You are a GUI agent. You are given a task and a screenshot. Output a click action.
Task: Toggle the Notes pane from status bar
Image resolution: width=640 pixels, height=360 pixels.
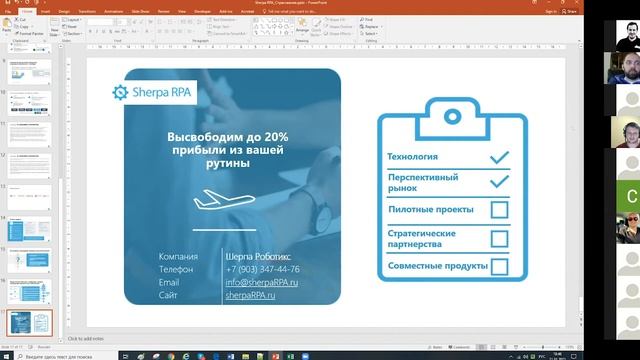pyautogui.click(x=435, y=347)
